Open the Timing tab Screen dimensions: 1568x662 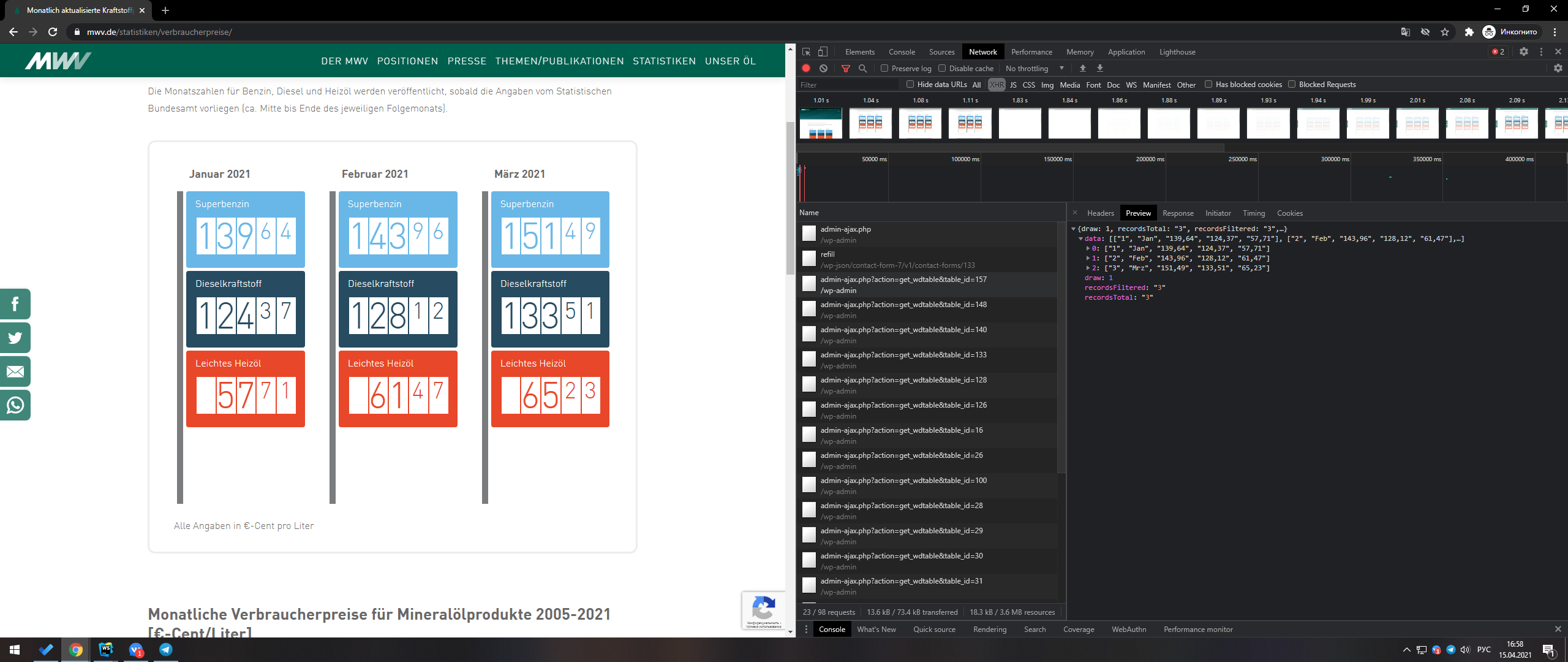pos(1253,213)
